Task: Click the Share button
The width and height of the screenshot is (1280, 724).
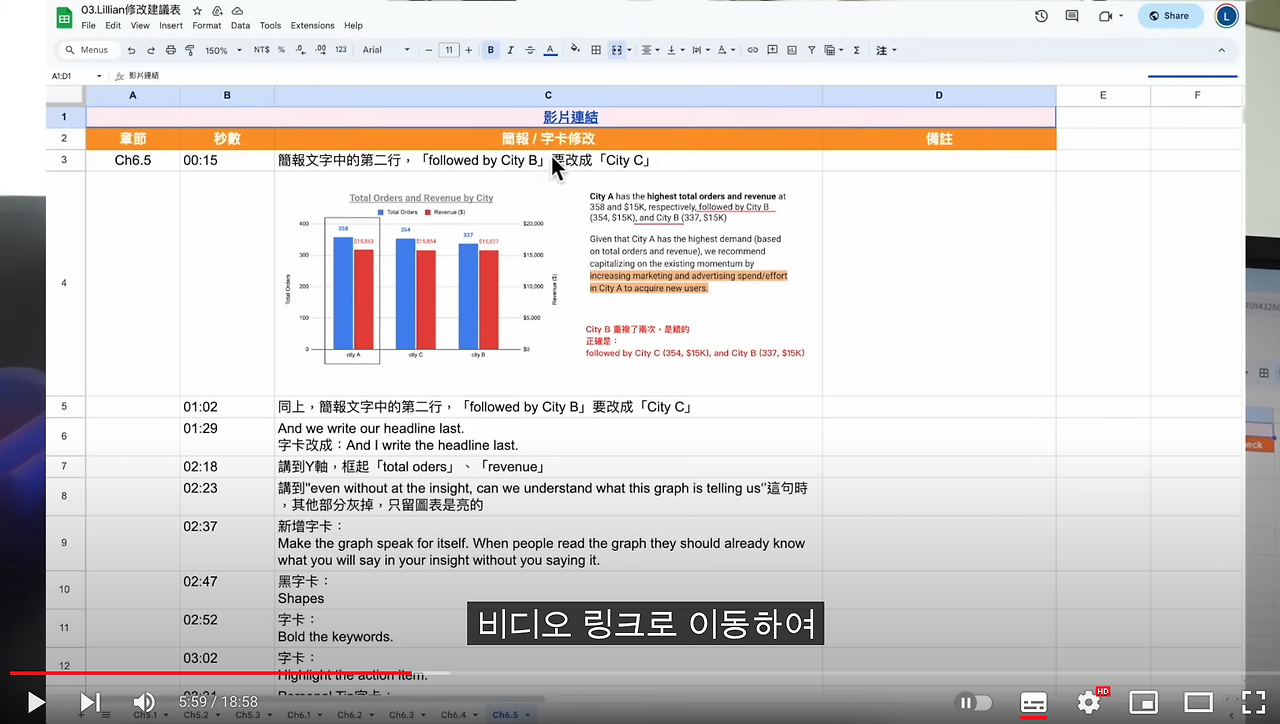Action: point(1170,16)
